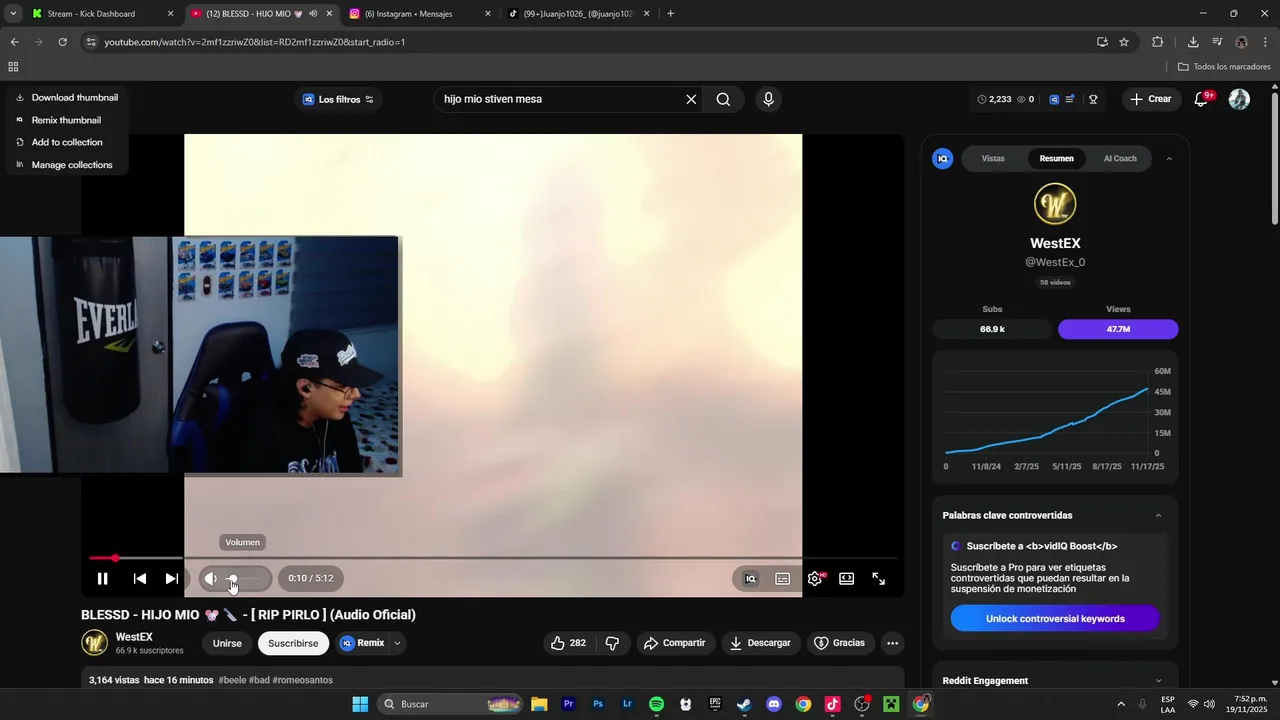Open the vidIQ trophy icon
The image size is (1280, 720).
(1093, 99)
